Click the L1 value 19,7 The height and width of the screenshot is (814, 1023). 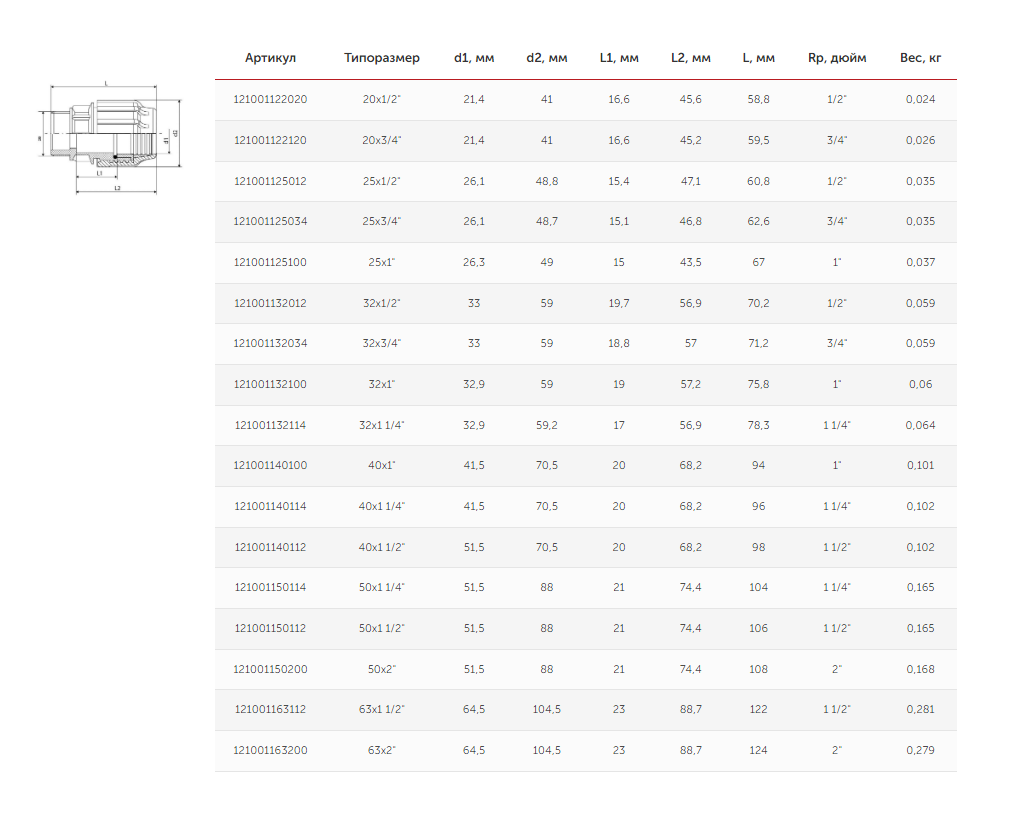click(619, 303)
